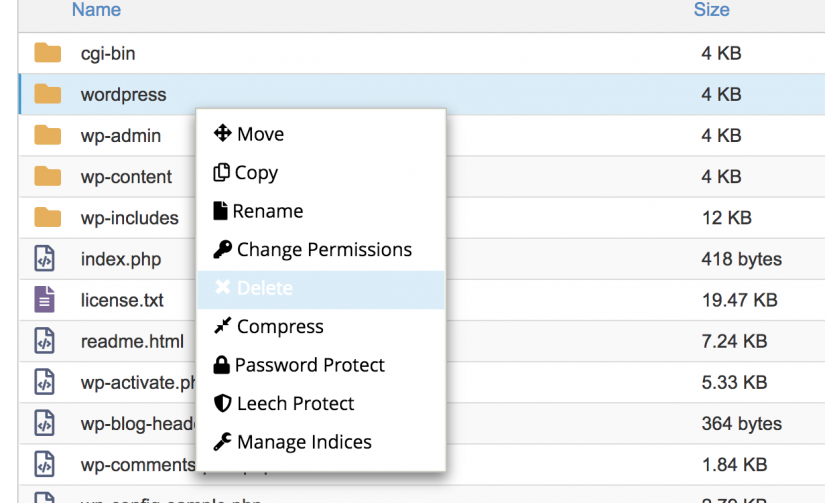
Task: Click the Rename file icon in context menu
Action: pyautogui.click(x=220, y=210)
